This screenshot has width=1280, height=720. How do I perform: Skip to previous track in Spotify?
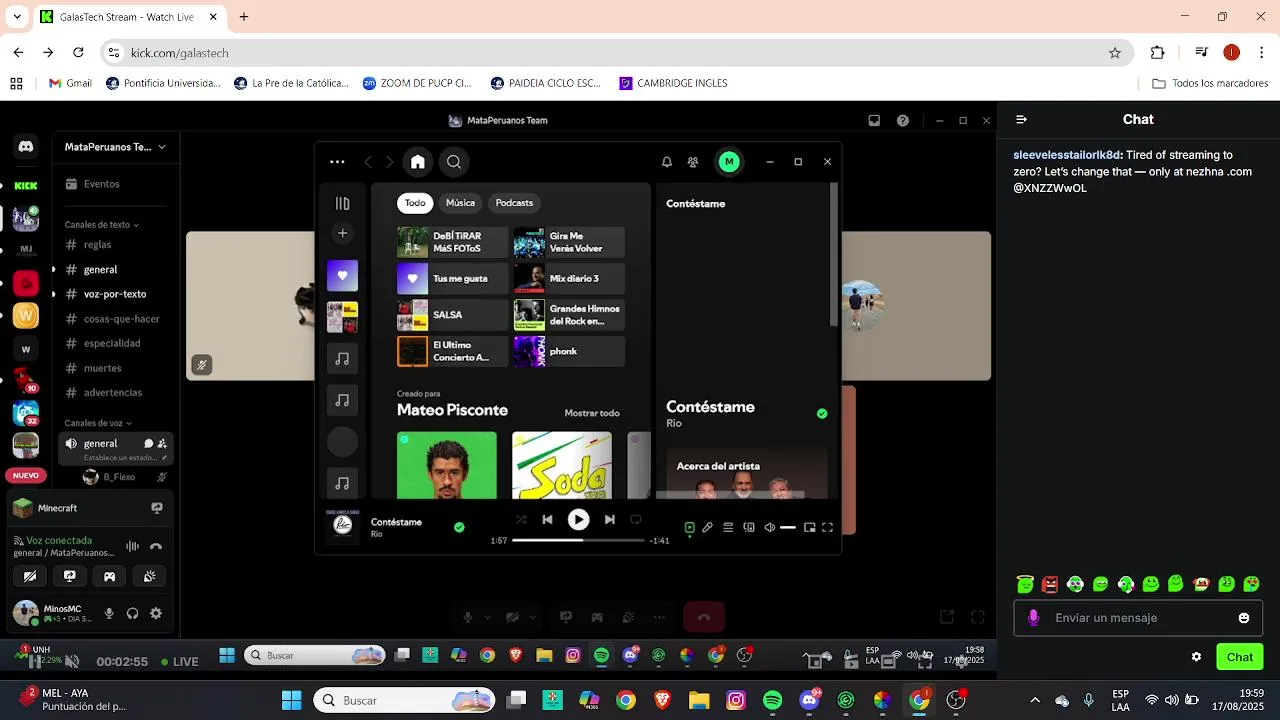(x=547, y=520)
